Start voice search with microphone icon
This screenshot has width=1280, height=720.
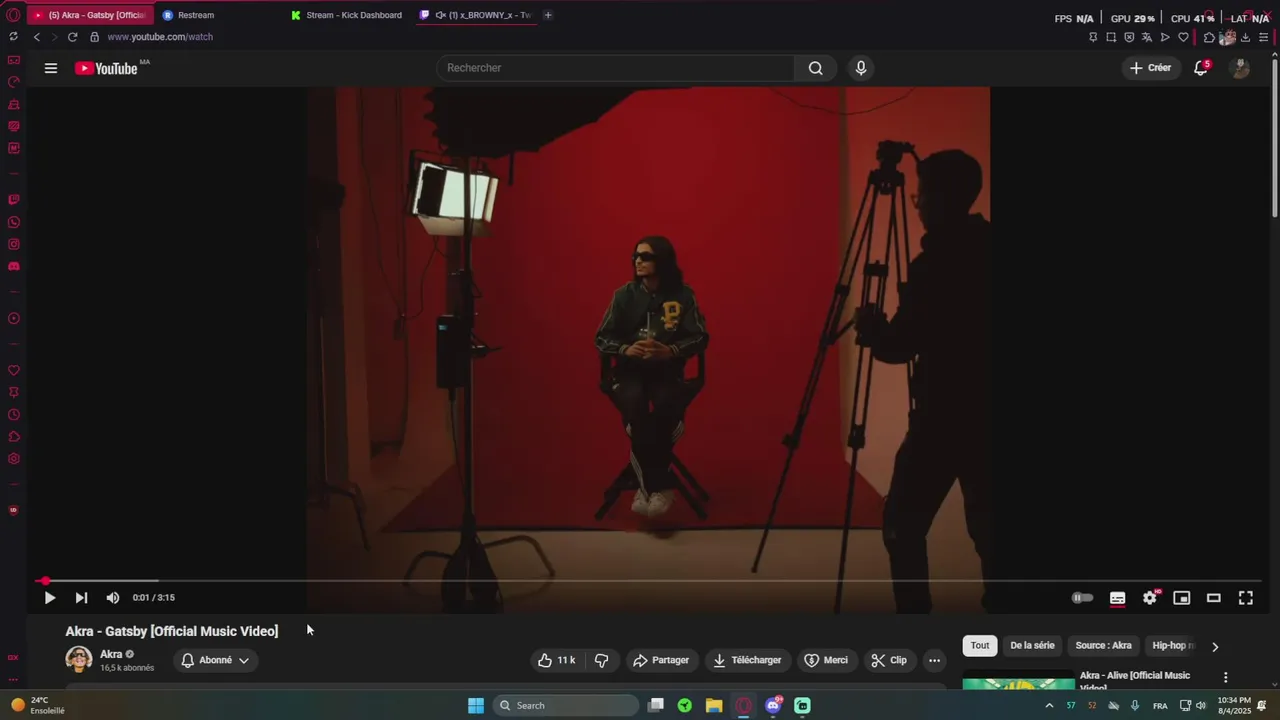click(x=861, y=68)
